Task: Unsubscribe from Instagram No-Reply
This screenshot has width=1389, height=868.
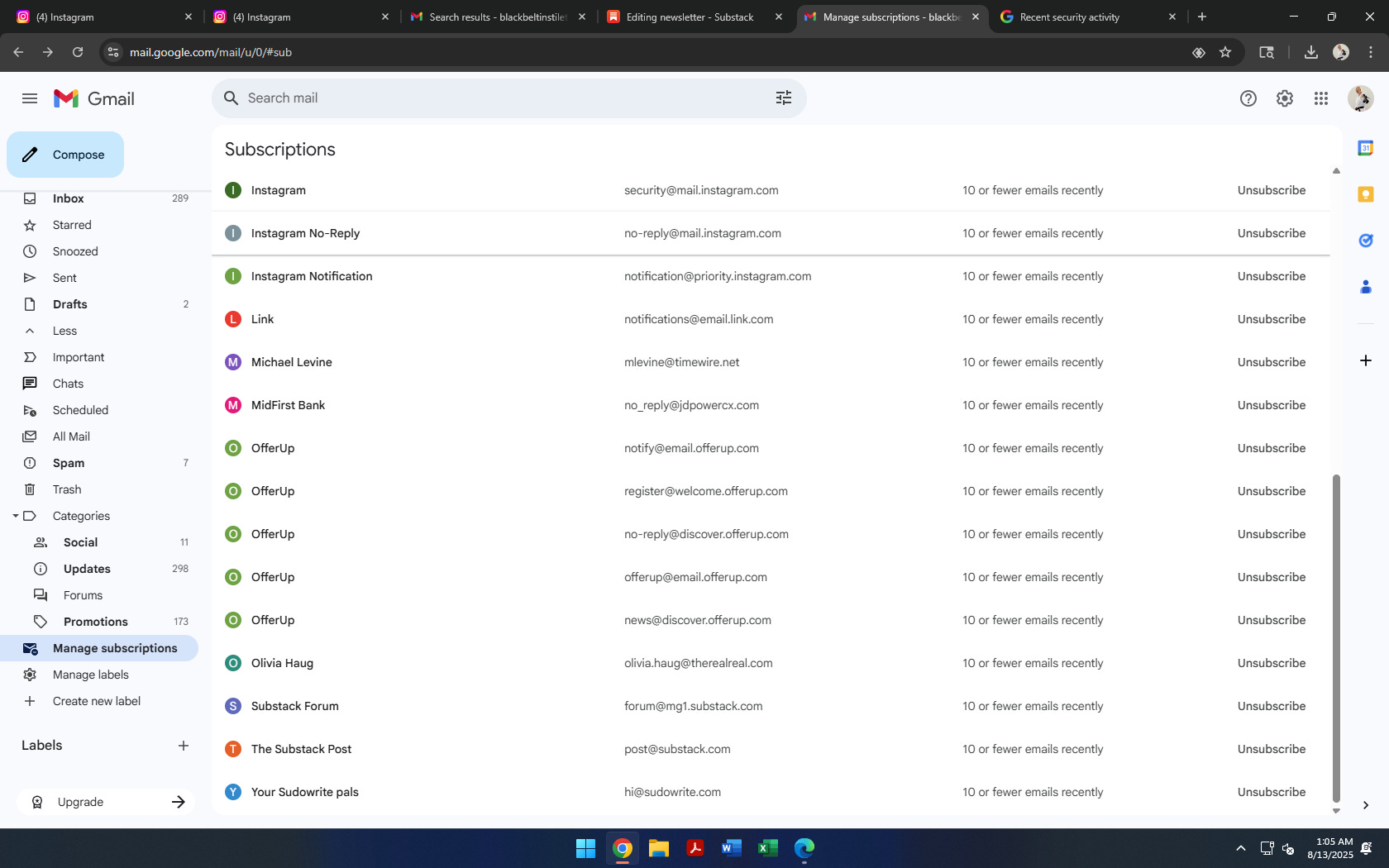Action: click(x=1272, y=233)
